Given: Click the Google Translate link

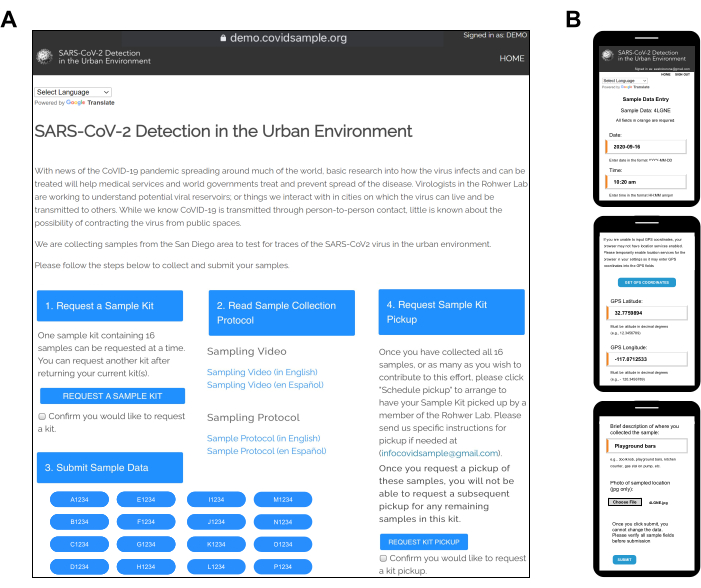Looking at the screenshot, I should click(90, 102).
